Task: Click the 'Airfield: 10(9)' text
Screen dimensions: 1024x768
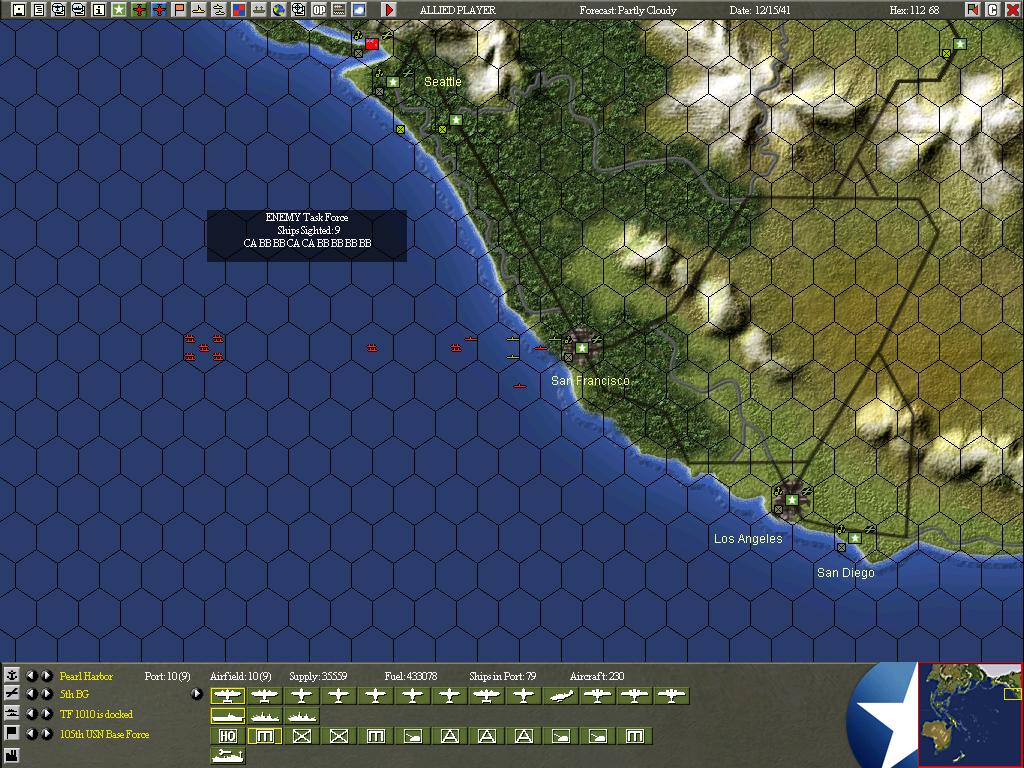Action: (x=240, y=676)
